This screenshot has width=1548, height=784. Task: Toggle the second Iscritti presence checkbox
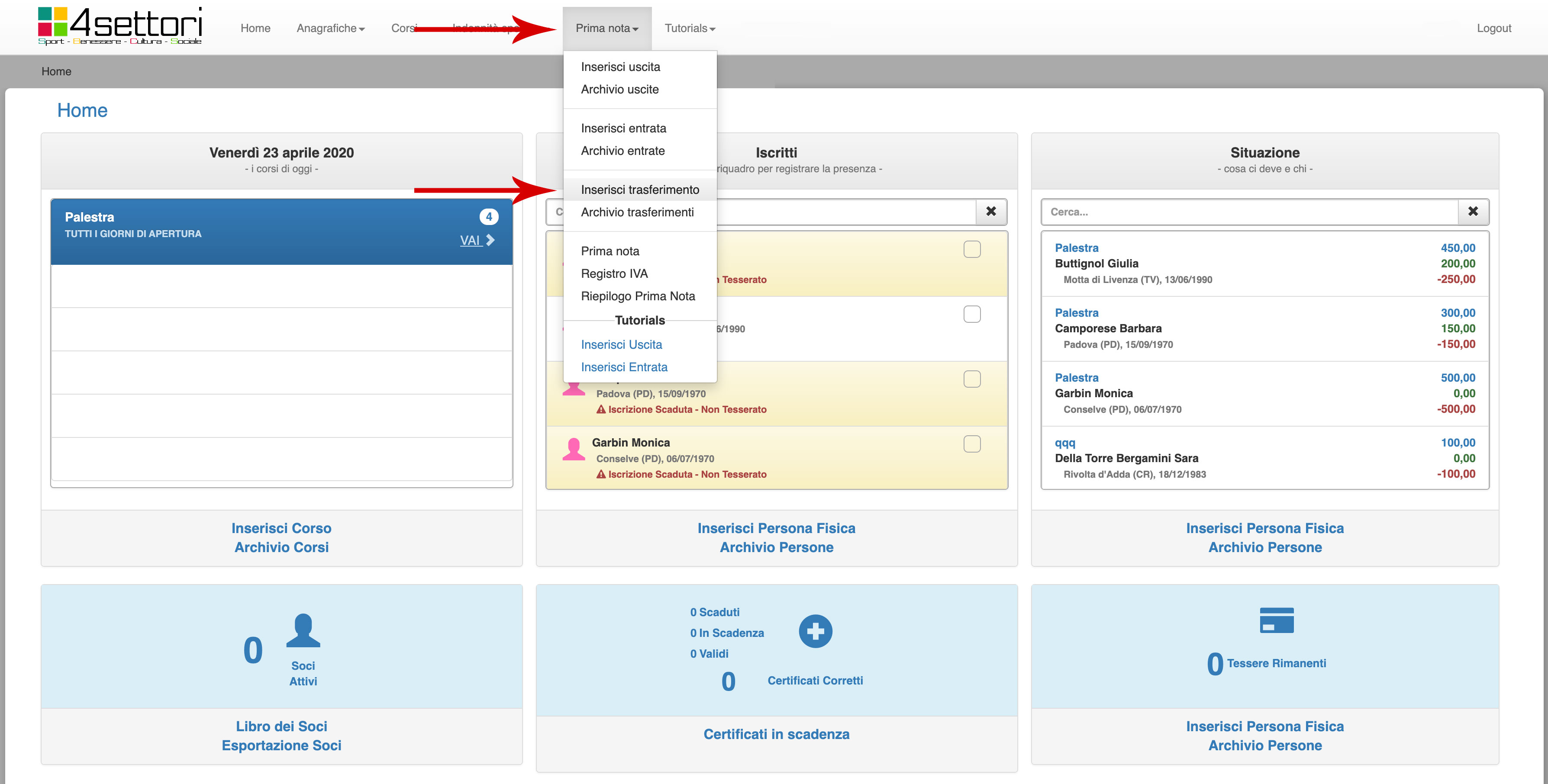pos(972,314)
